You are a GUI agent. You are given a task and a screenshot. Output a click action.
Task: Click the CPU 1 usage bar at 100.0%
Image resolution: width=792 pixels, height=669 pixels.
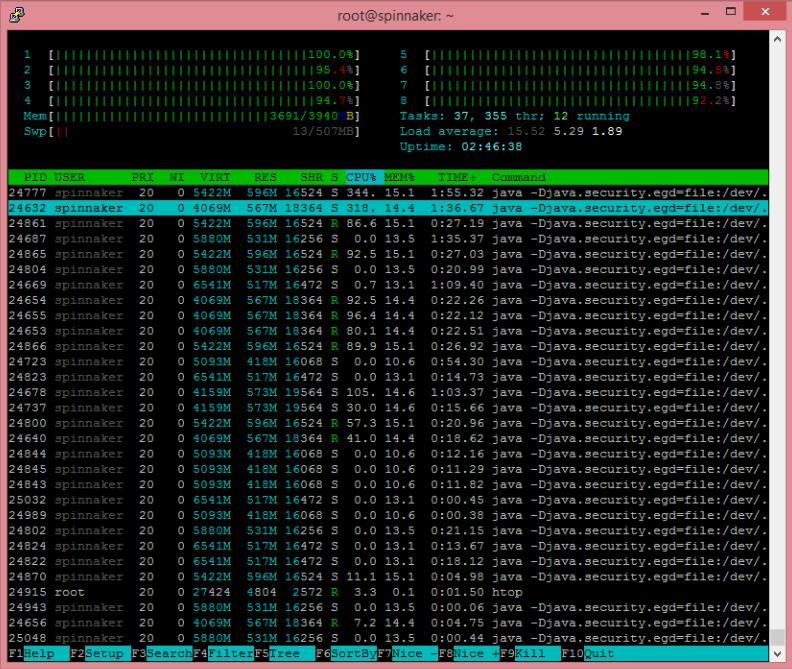pyautogui.click(x=204, y=55)
